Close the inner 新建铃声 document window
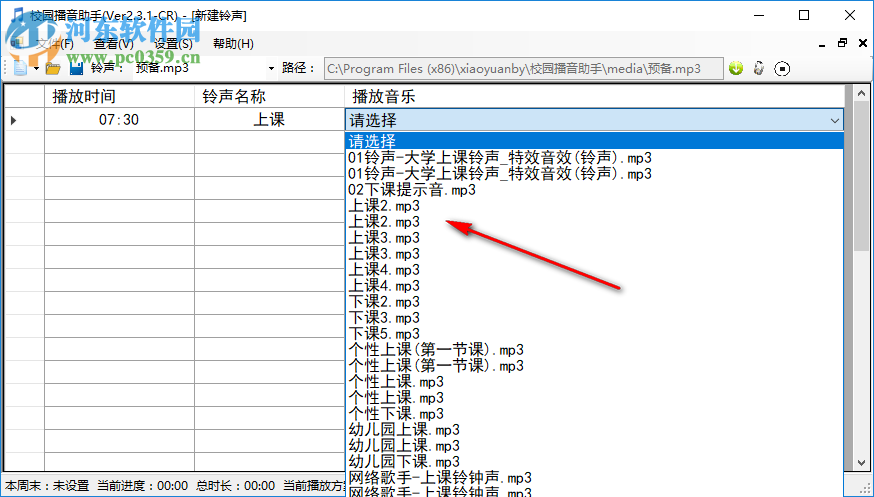The height and width of the screenshot is (497, 874). point(863,43)
